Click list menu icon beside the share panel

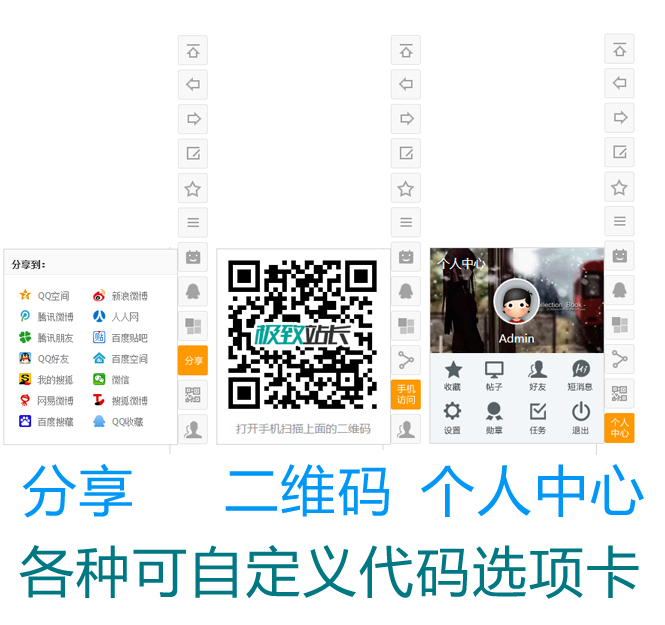(x=193, y=222)
